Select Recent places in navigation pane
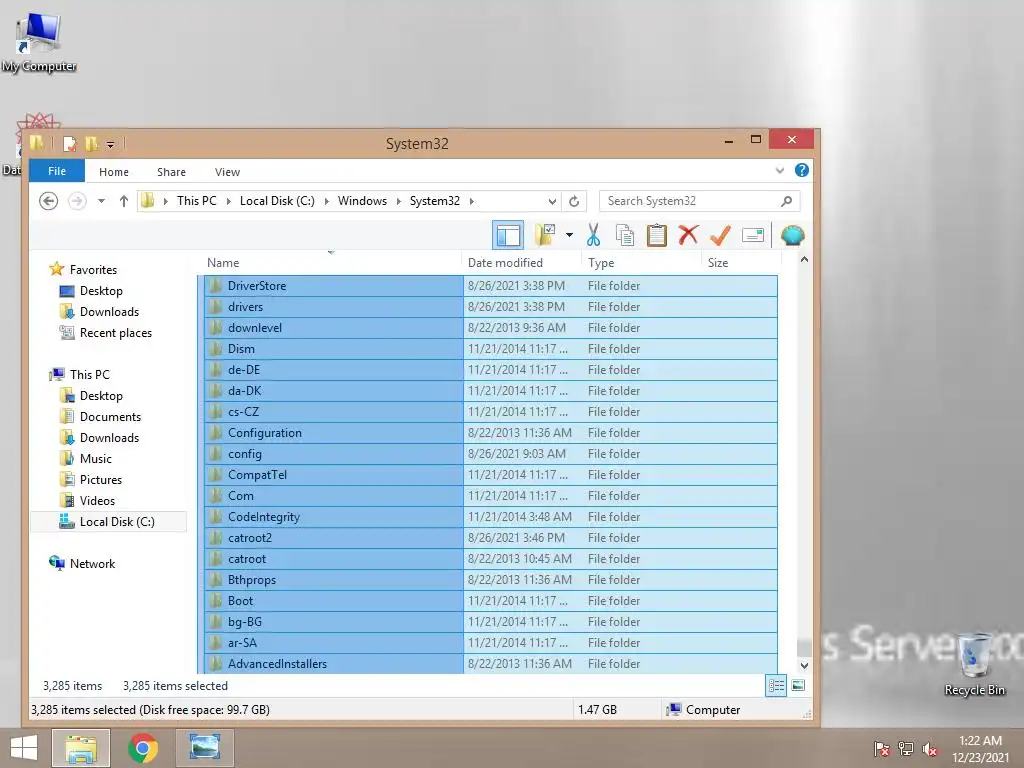The width and height of the screenshot is (1024, 768). pyautogui.click(x=116, y=333)
